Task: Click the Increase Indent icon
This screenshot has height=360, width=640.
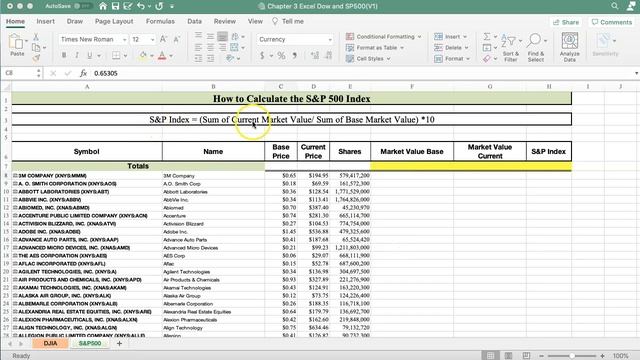Action: tap(211, 58)
